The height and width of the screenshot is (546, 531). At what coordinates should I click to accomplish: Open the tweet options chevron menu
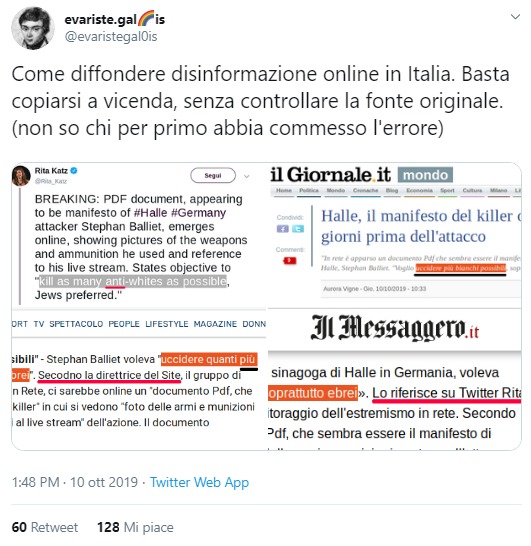point(515,17)
